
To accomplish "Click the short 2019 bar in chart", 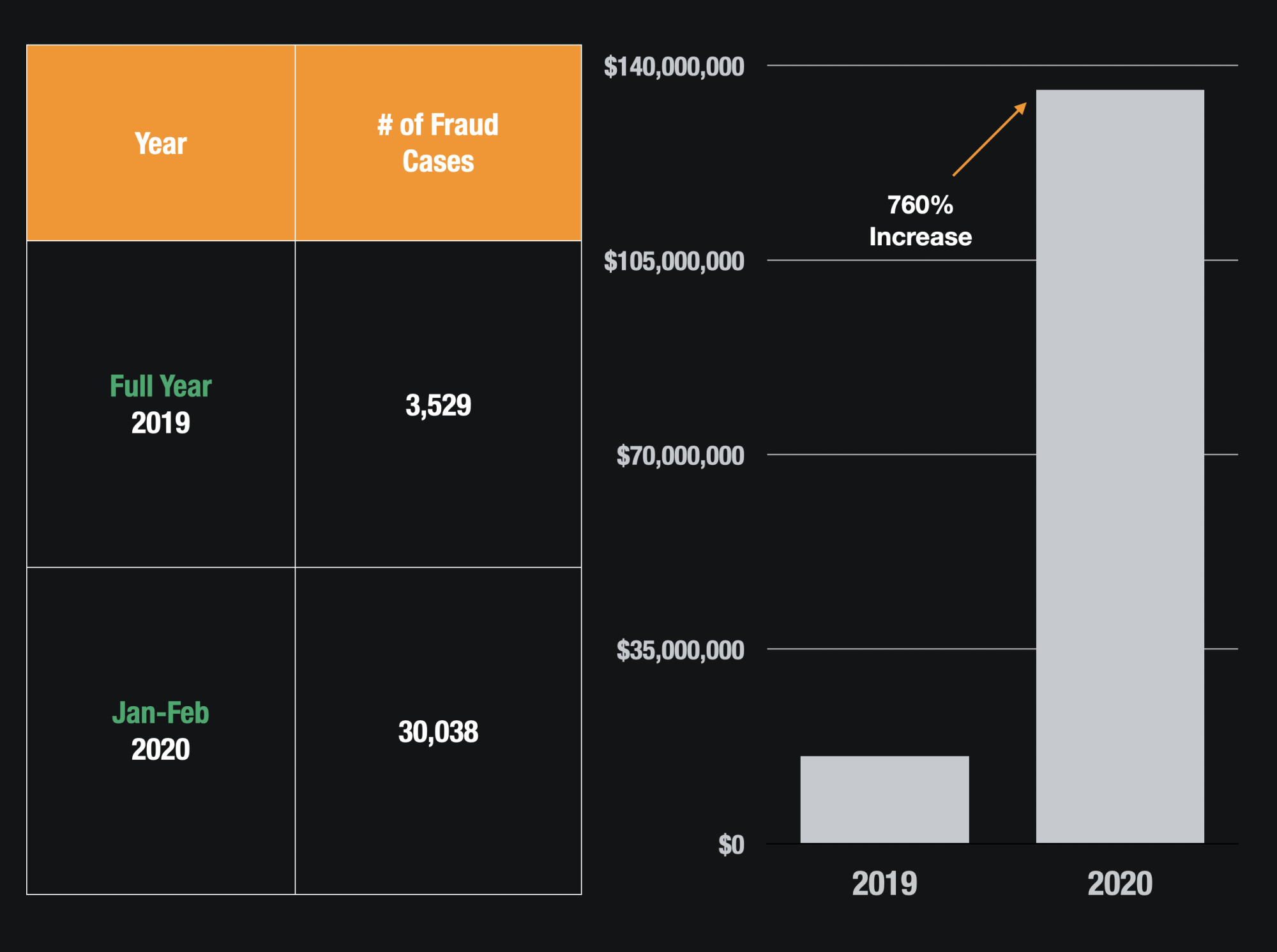I will 884,799.
